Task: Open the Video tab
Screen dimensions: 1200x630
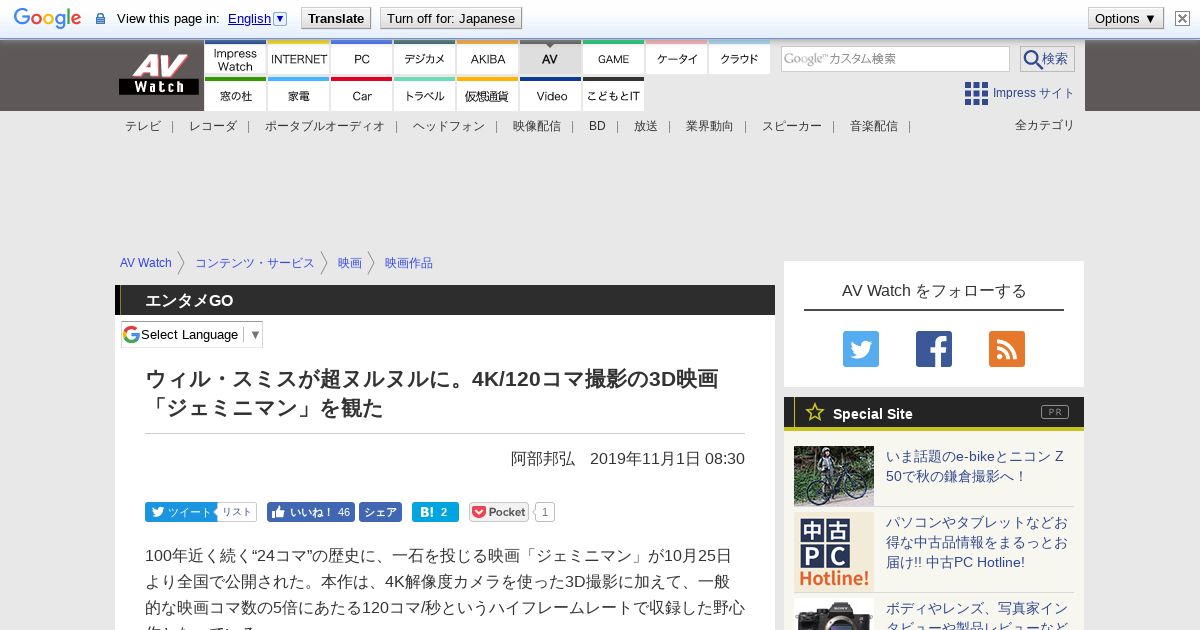Action: click(x=550, y=95)
